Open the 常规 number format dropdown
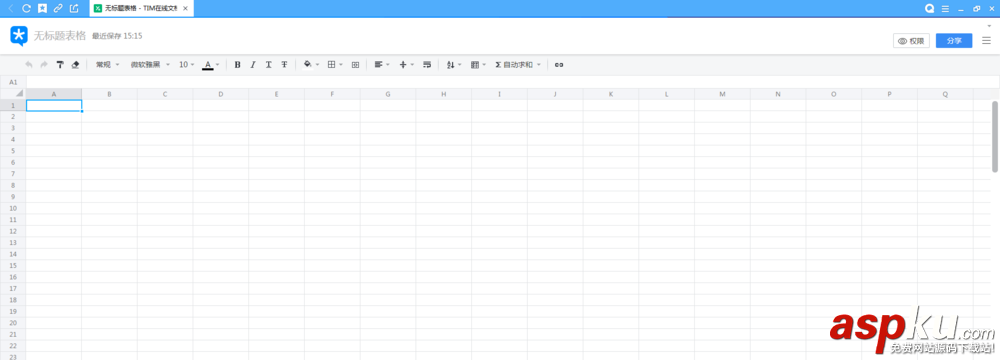This screenshot has width=1000, height=360. pos(107,64)
